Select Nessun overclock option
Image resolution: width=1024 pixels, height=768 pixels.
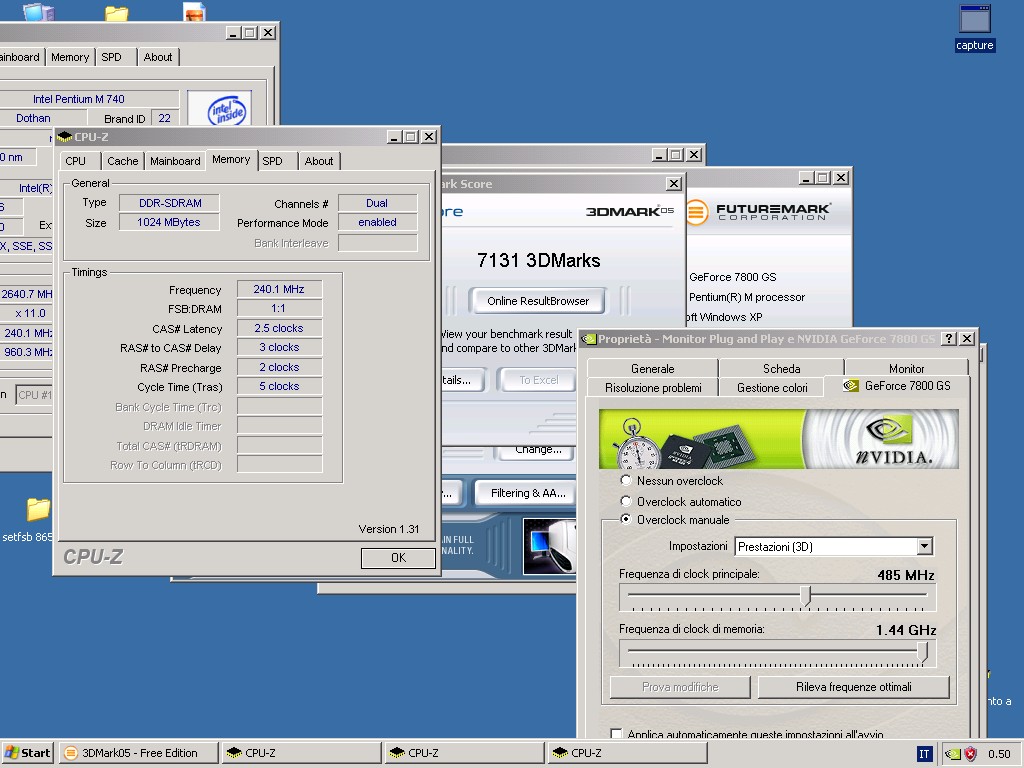[626, 480]
